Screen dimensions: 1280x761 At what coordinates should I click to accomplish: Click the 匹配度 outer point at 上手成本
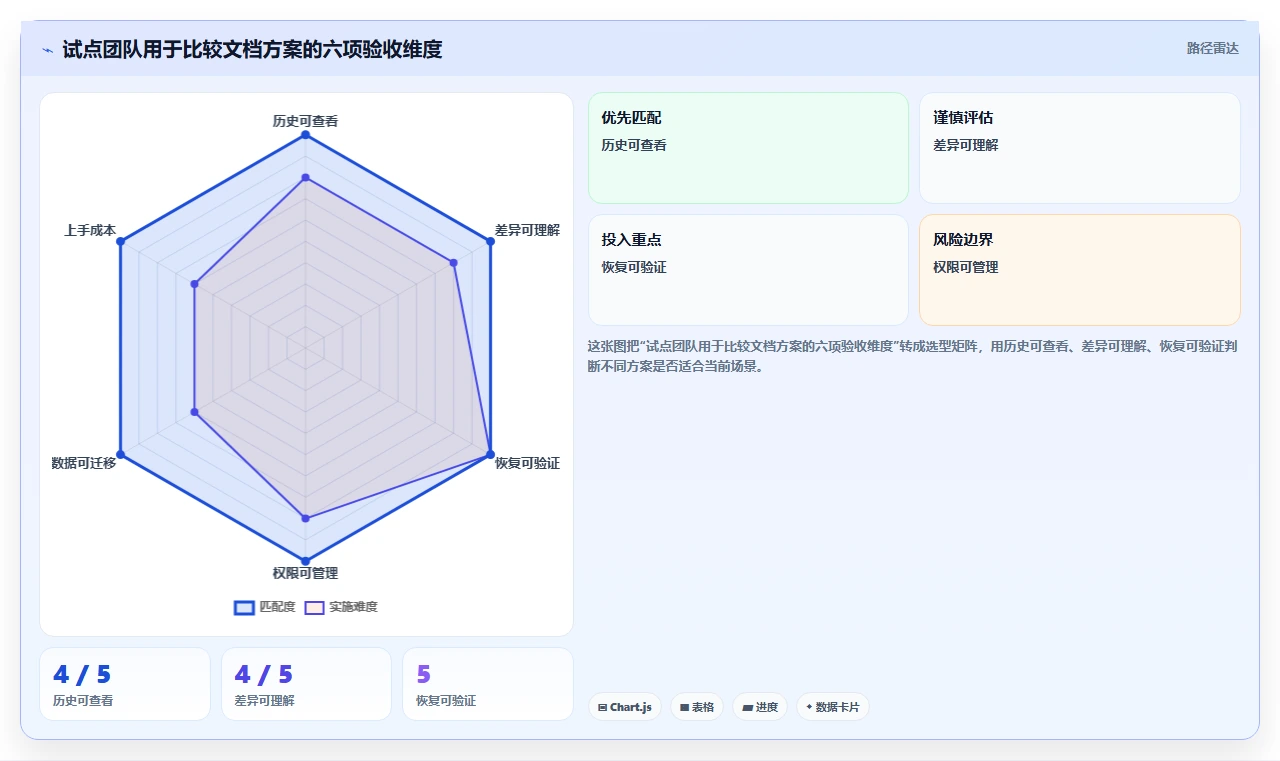click(x=121, y=241)
